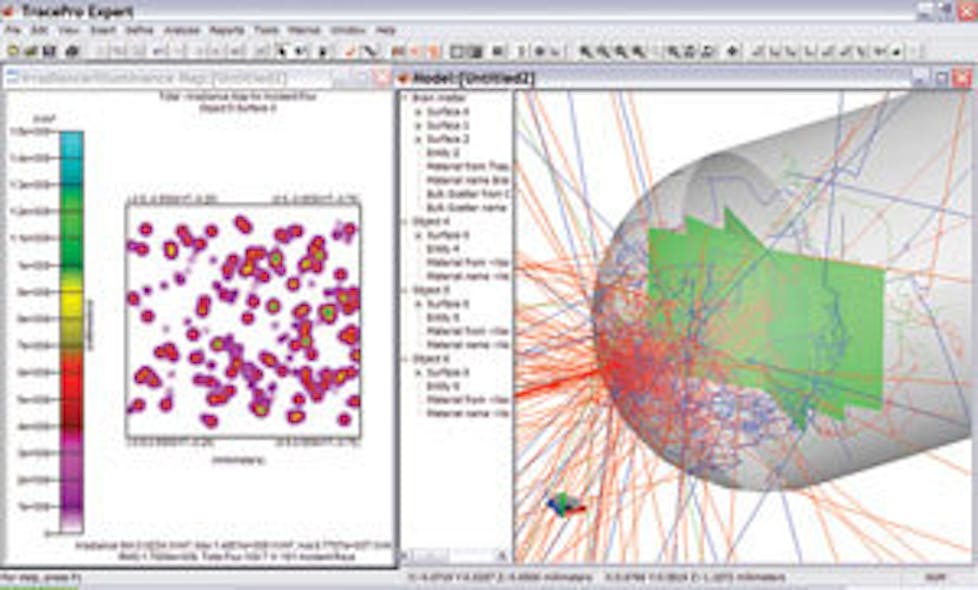Collapse the Object 5 tree node
Screen dimensions: 978x590
click(405, 290)
